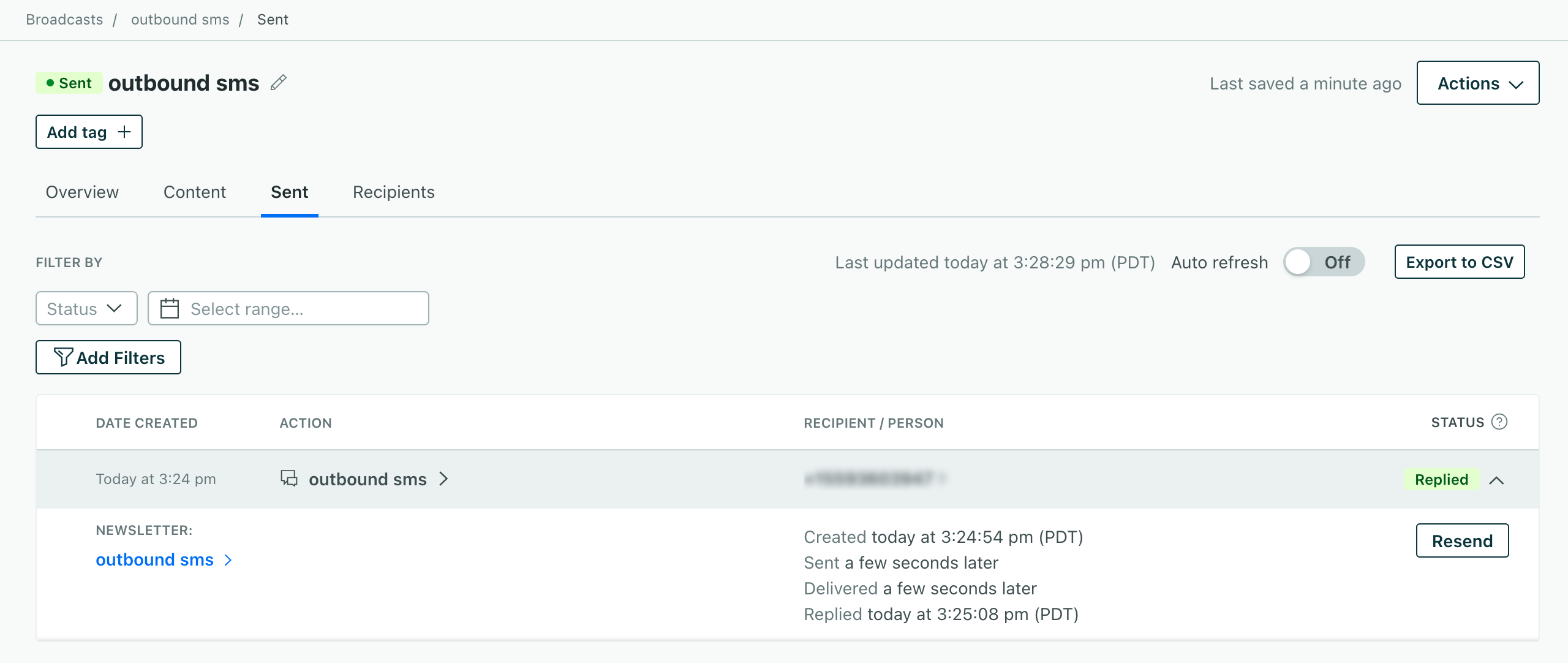
Task: Open the Status filter dropdown
Action: (86, 308)
